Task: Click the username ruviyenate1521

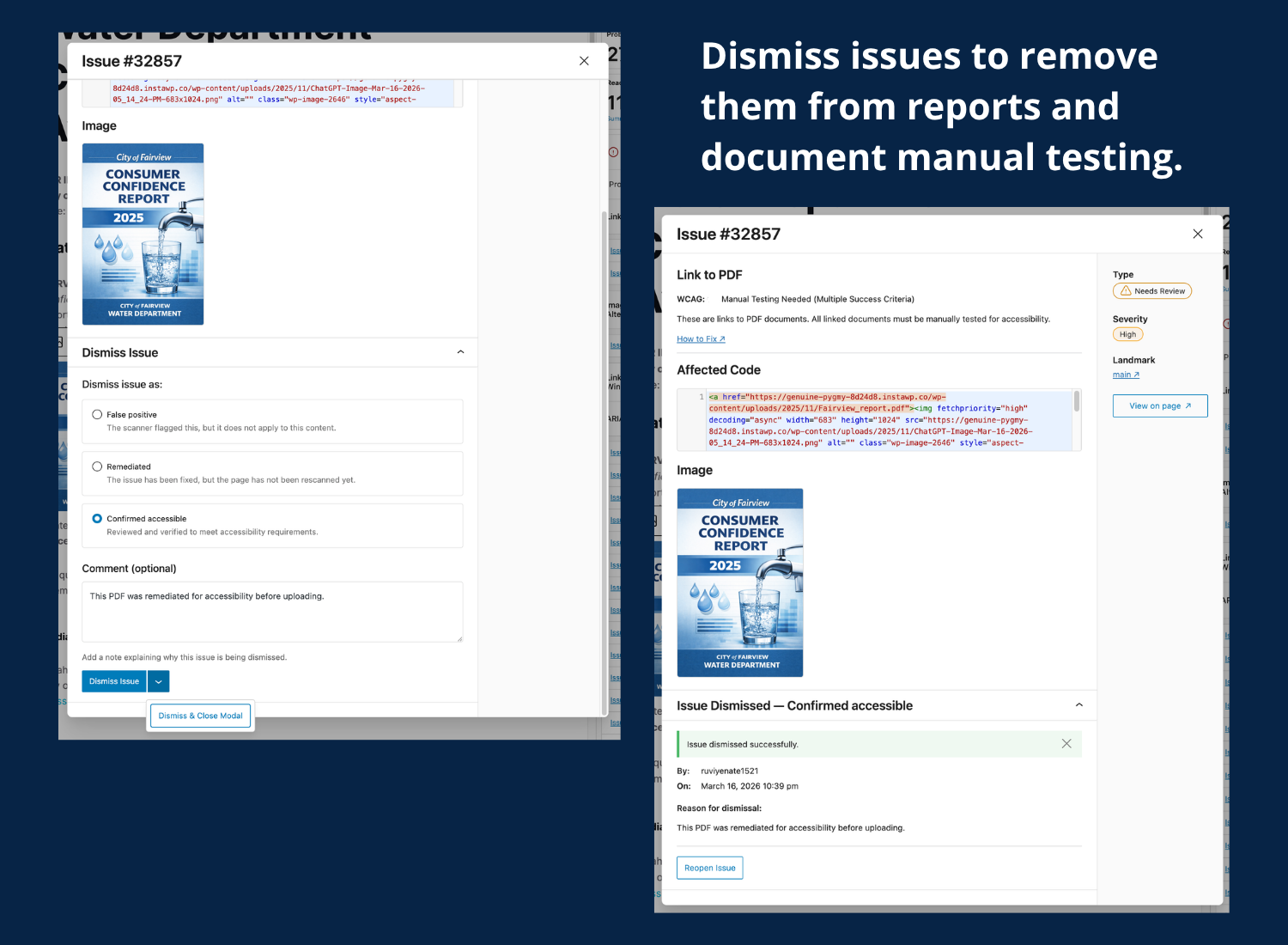Action: pos(730,771)
